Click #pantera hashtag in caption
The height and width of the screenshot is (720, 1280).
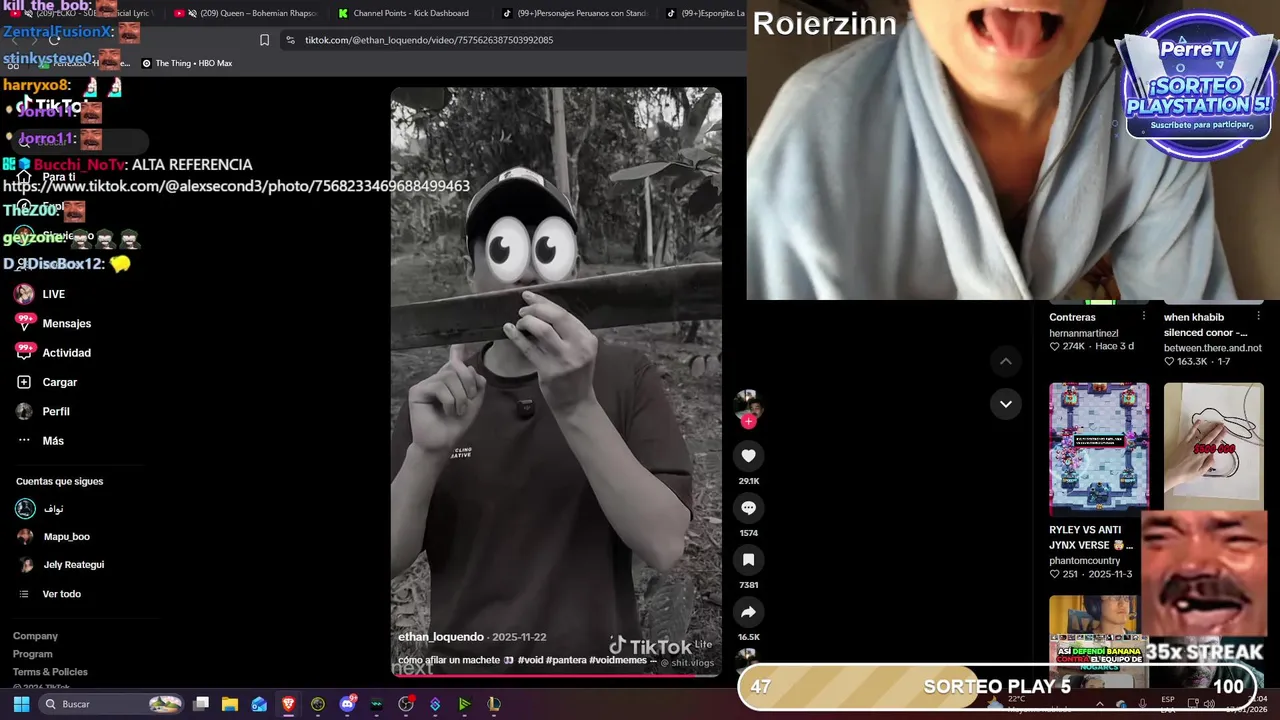coord(566,660)
